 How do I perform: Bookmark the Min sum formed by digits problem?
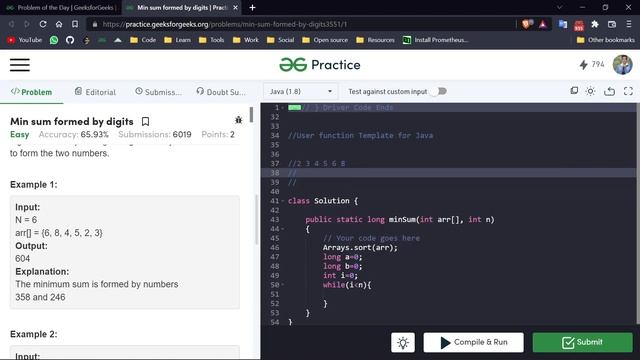pos(145,122)
